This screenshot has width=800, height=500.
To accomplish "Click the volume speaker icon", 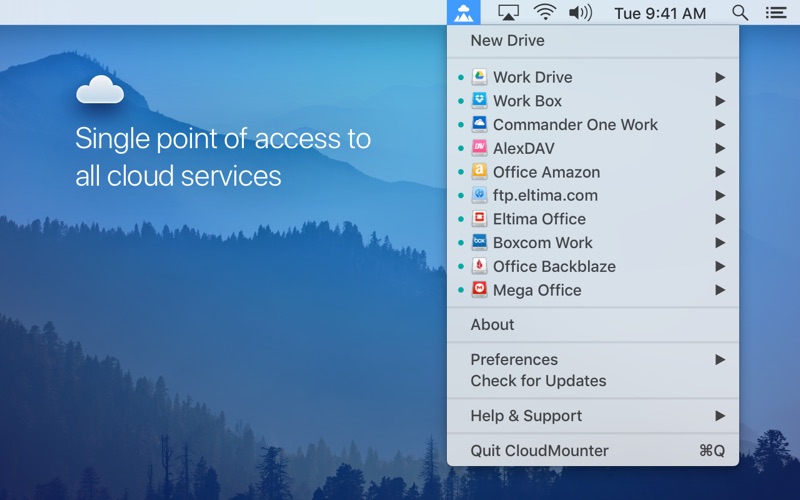I will click(581, 12).
